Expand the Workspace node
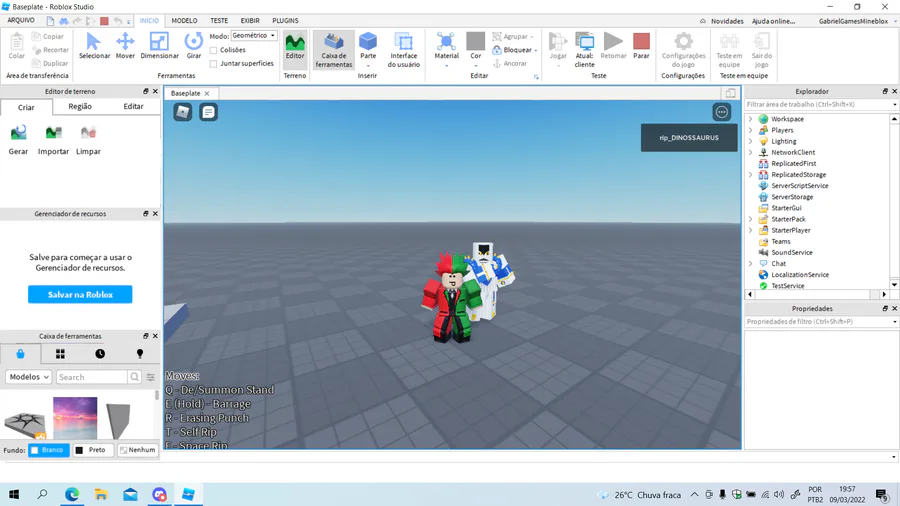 point(750,119)
